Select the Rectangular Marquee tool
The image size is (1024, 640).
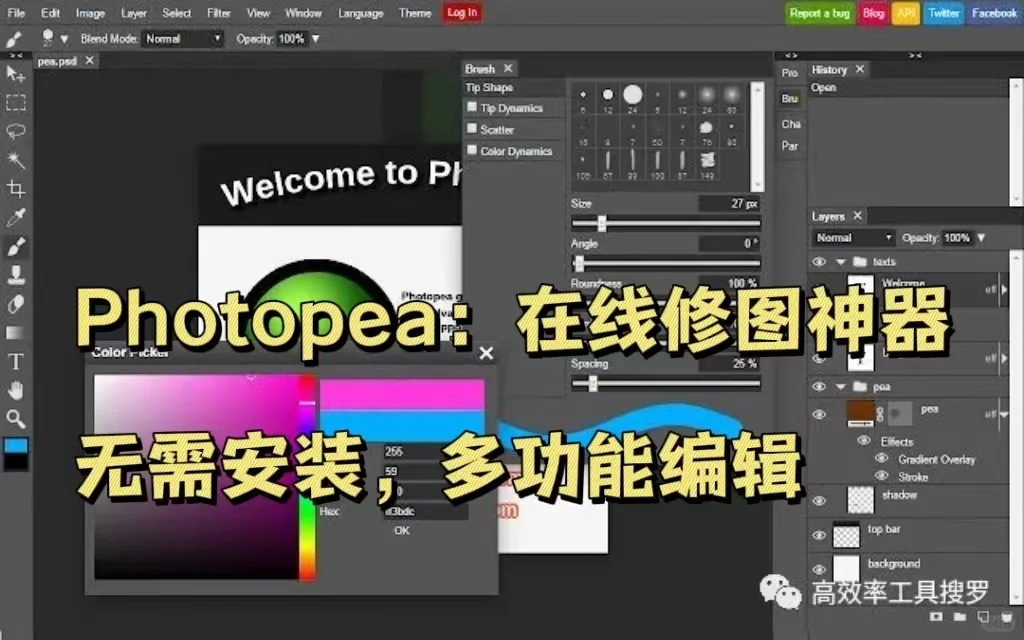click(x=14, y=103)
